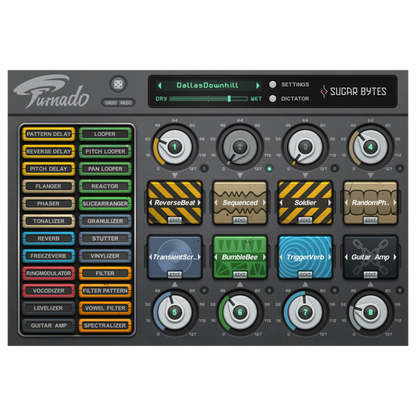416x416 pixels.
Task: Click the Undo button
Action: tap(110, 103)
